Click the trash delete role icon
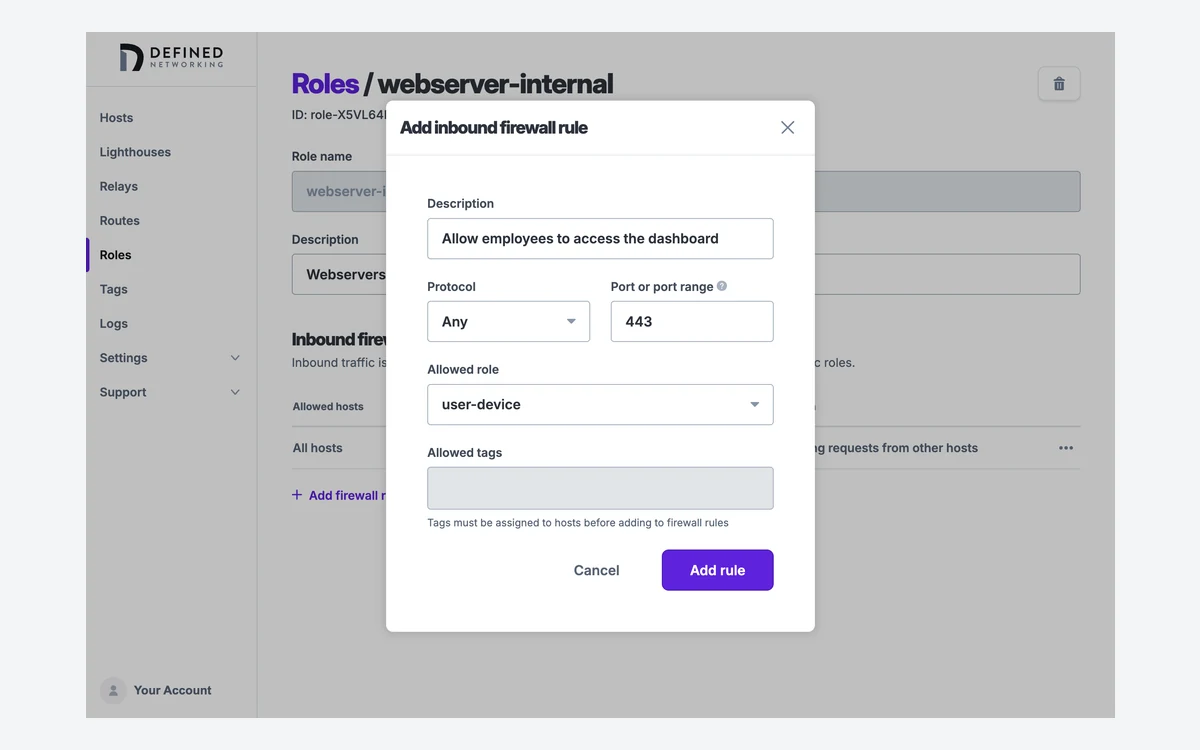The height and width of the screenshot is (750, 1200). point(1059,84)
